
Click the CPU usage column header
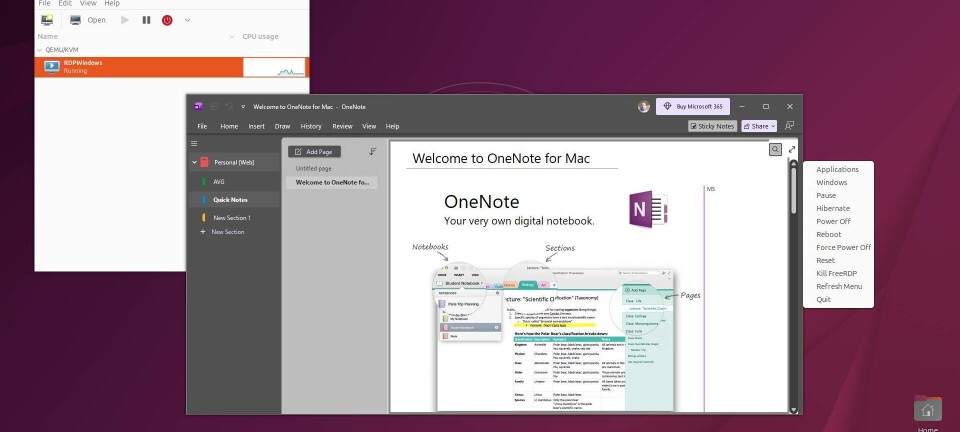pyautogui.click(x=260, y=37)
